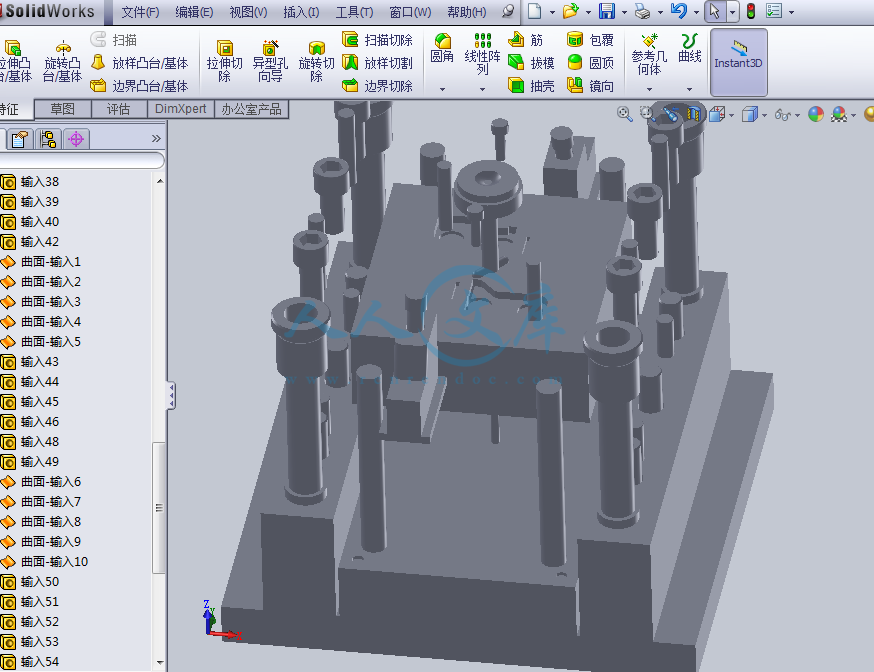Expand the Linear Pattern dropdown arrow
The height and width of the screenshot is (672, 874).
pos(482,89)
